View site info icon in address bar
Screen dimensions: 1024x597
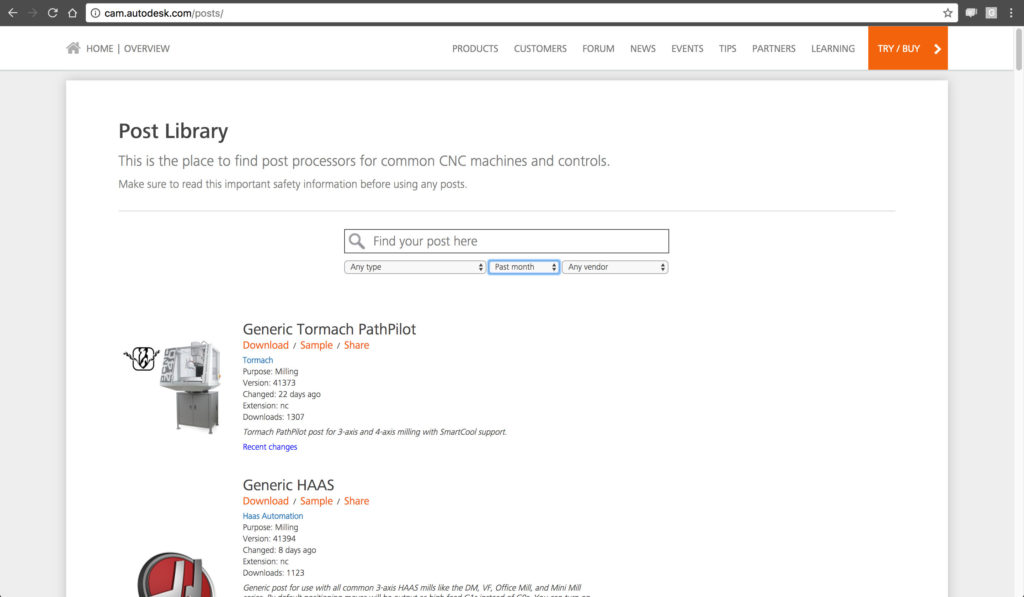click(x=95, y=13)
